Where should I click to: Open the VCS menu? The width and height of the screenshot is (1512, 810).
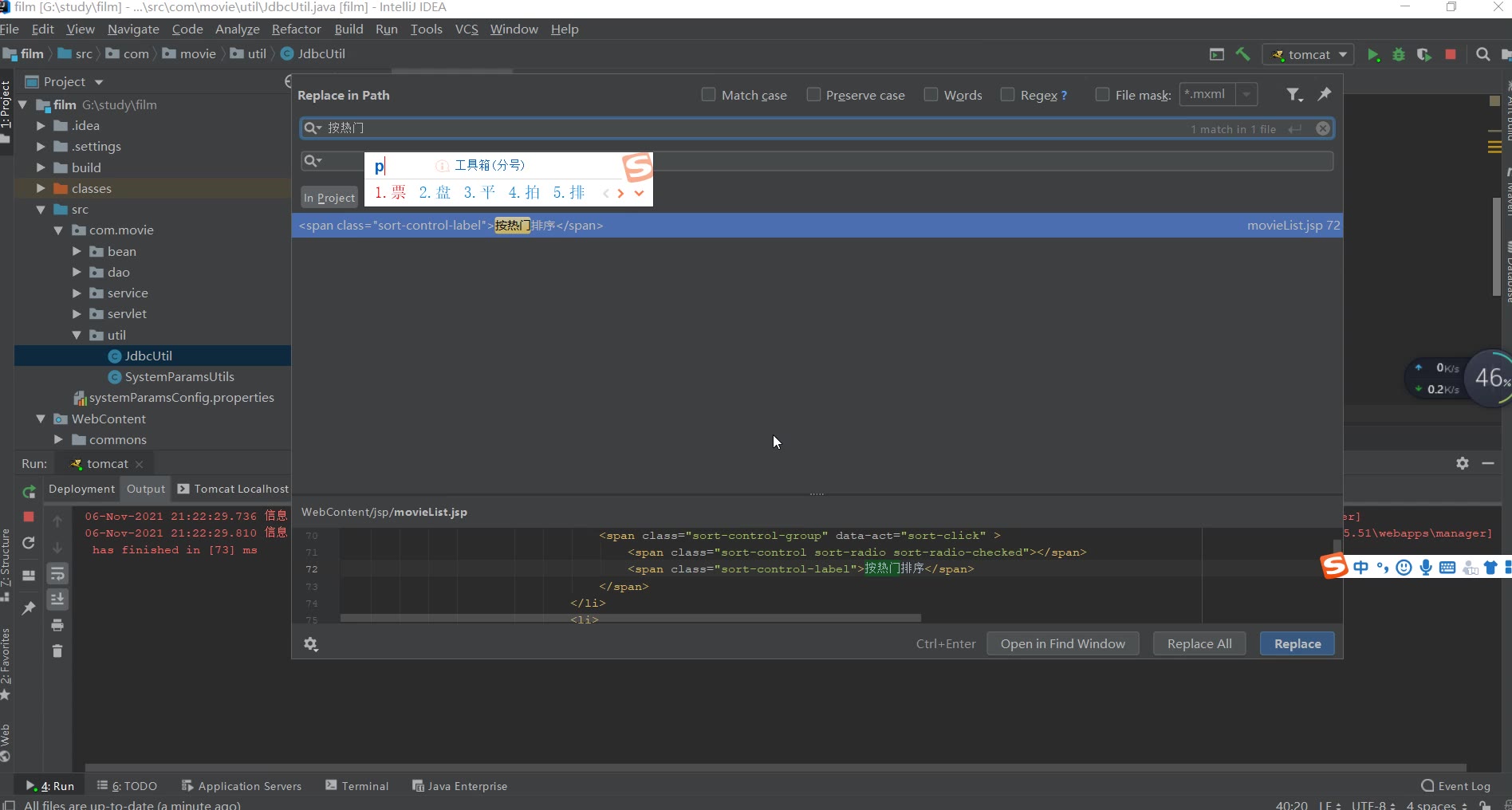click(467, 29)
